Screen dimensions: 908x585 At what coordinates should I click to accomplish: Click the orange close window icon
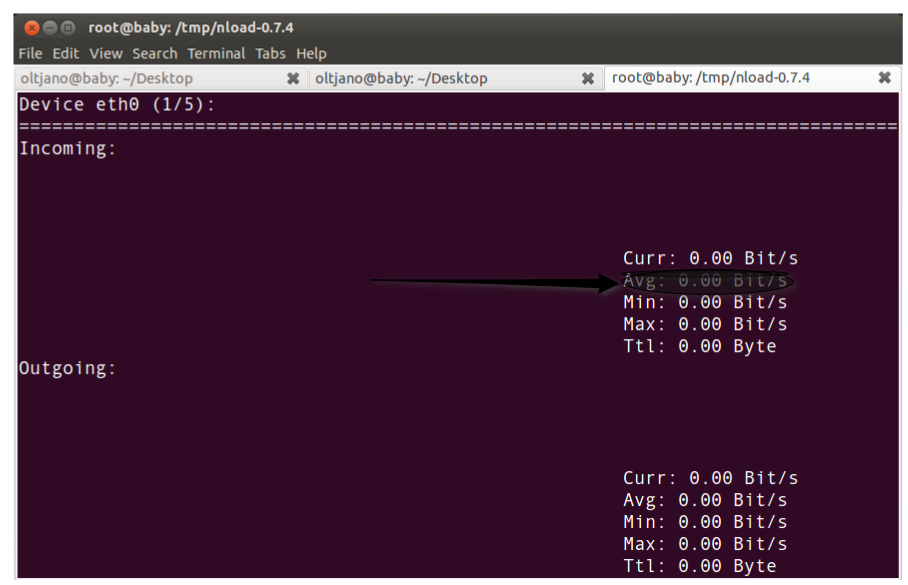tap(32, 27)
